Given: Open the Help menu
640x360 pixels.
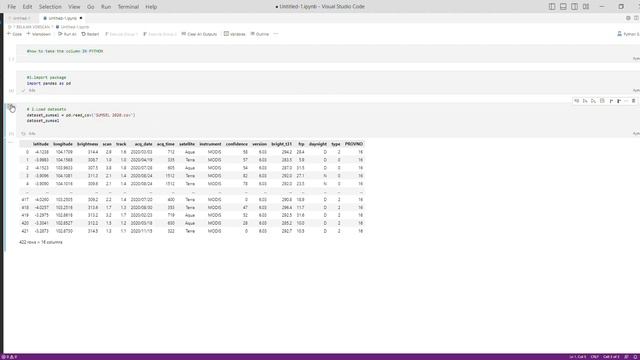Looking at the screenshot, I should pyautogui.click(x=151, y=7).
